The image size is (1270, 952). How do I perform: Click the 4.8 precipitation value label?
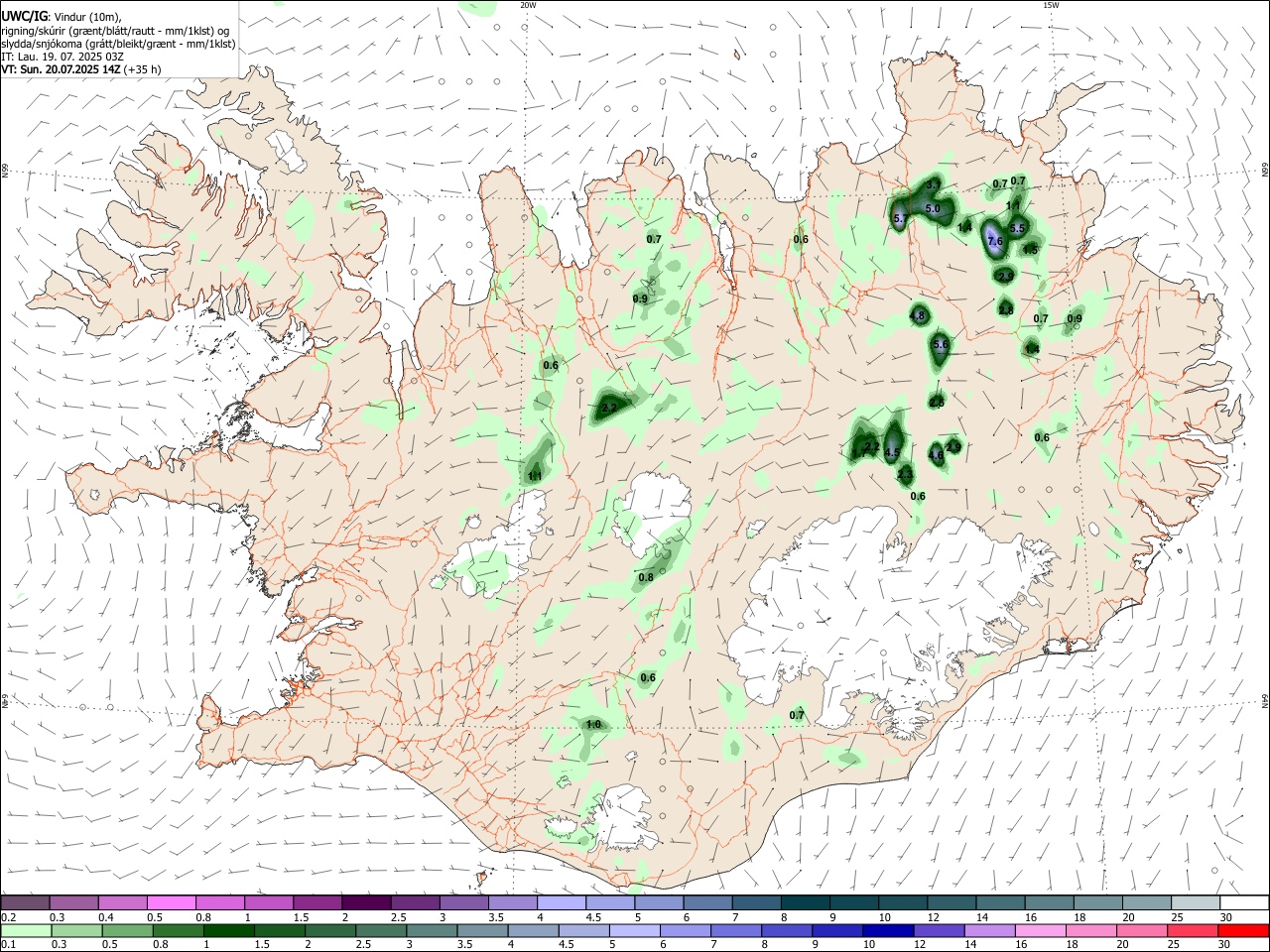click(x=917, y=316)
